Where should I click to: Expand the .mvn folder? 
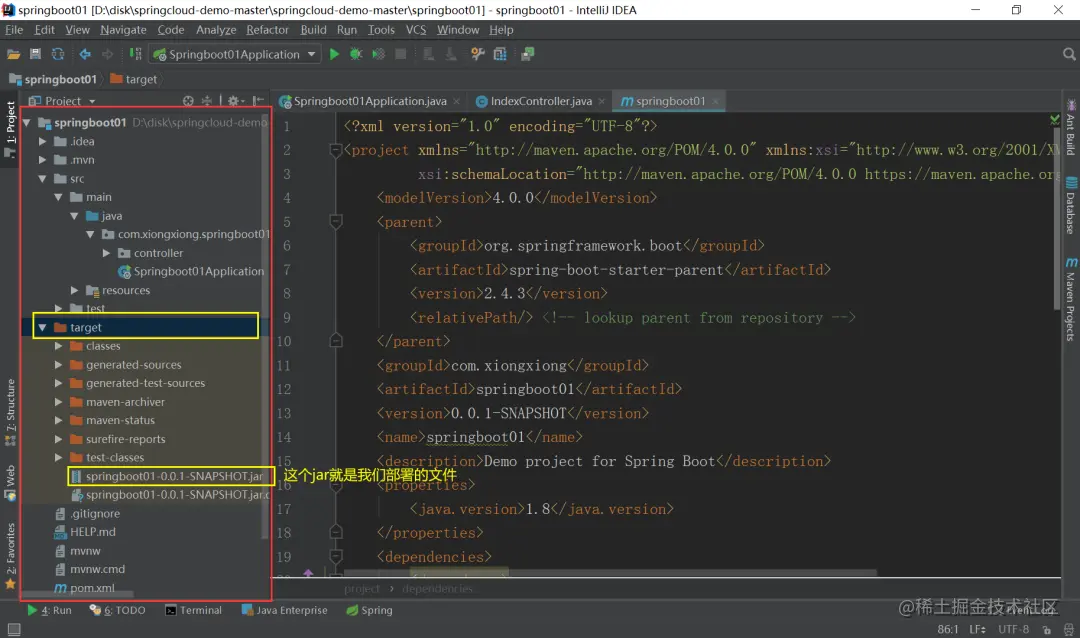coord(43,160)
